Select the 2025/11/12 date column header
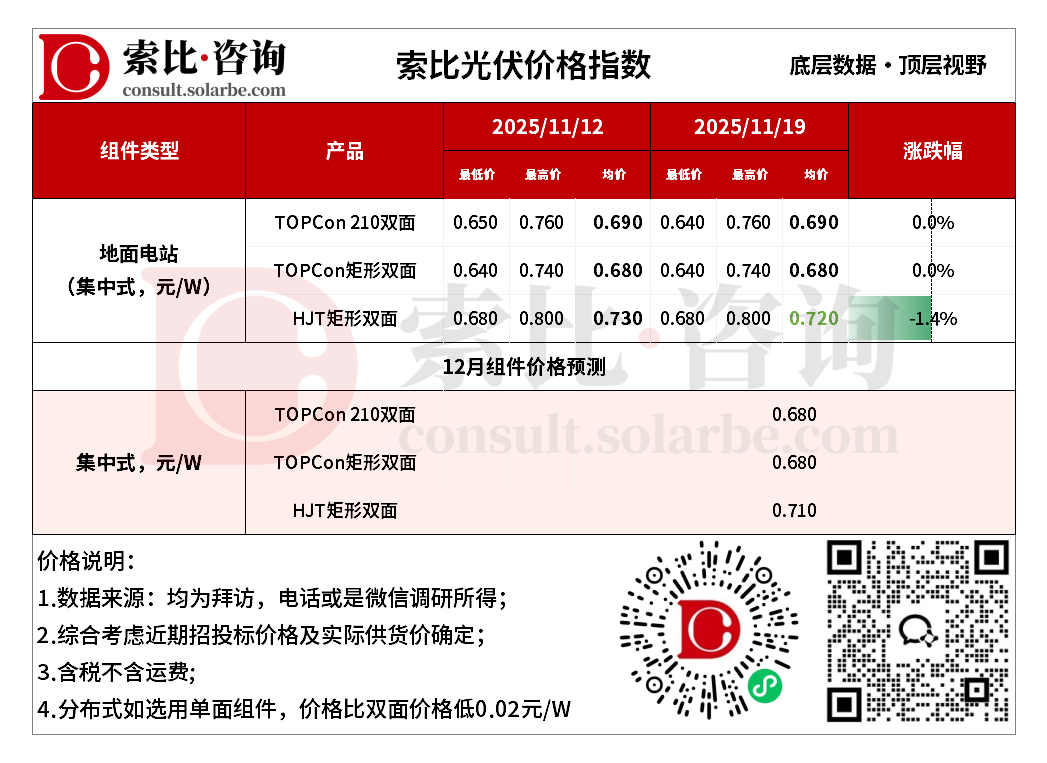Viewport: 1047px width, 763px height. [547, 127]
